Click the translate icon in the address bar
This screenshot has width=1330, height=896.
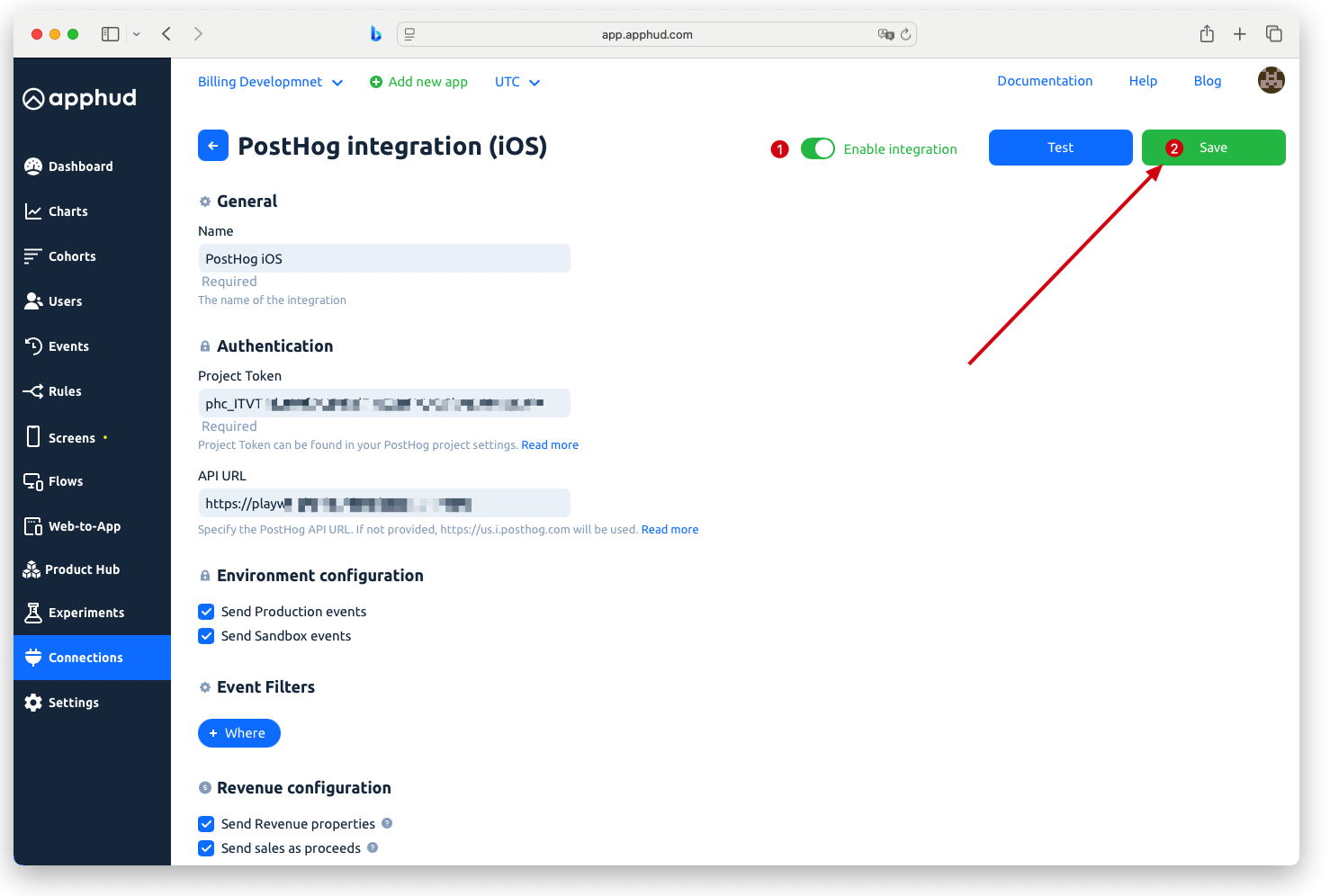click(885, 34)
